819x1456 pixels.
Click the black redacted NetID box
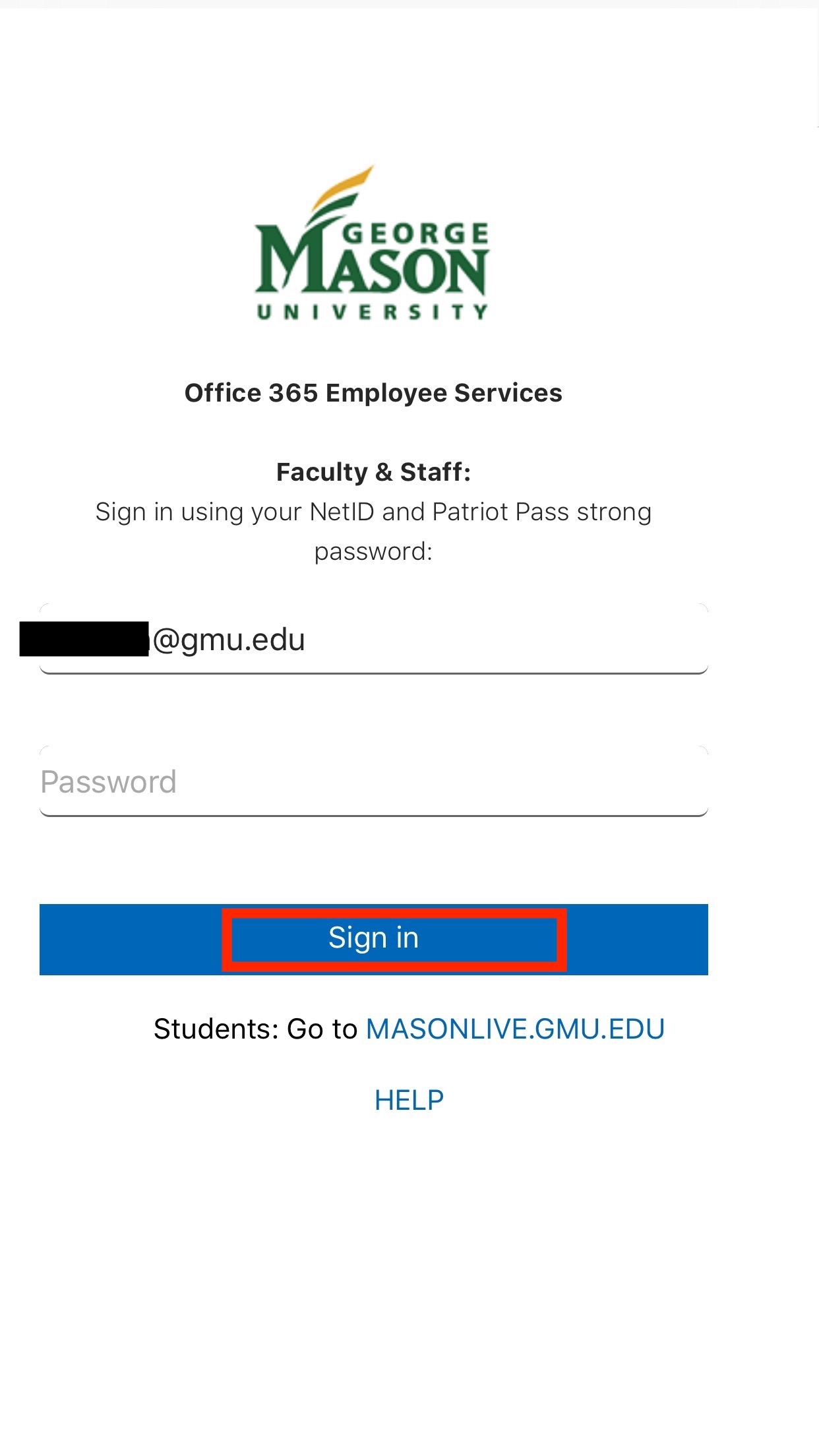[84, 639]
